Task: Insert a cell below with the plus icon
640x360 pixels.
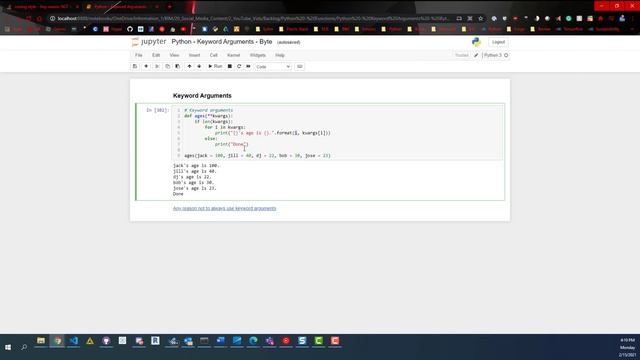Action: pos(146,66)
